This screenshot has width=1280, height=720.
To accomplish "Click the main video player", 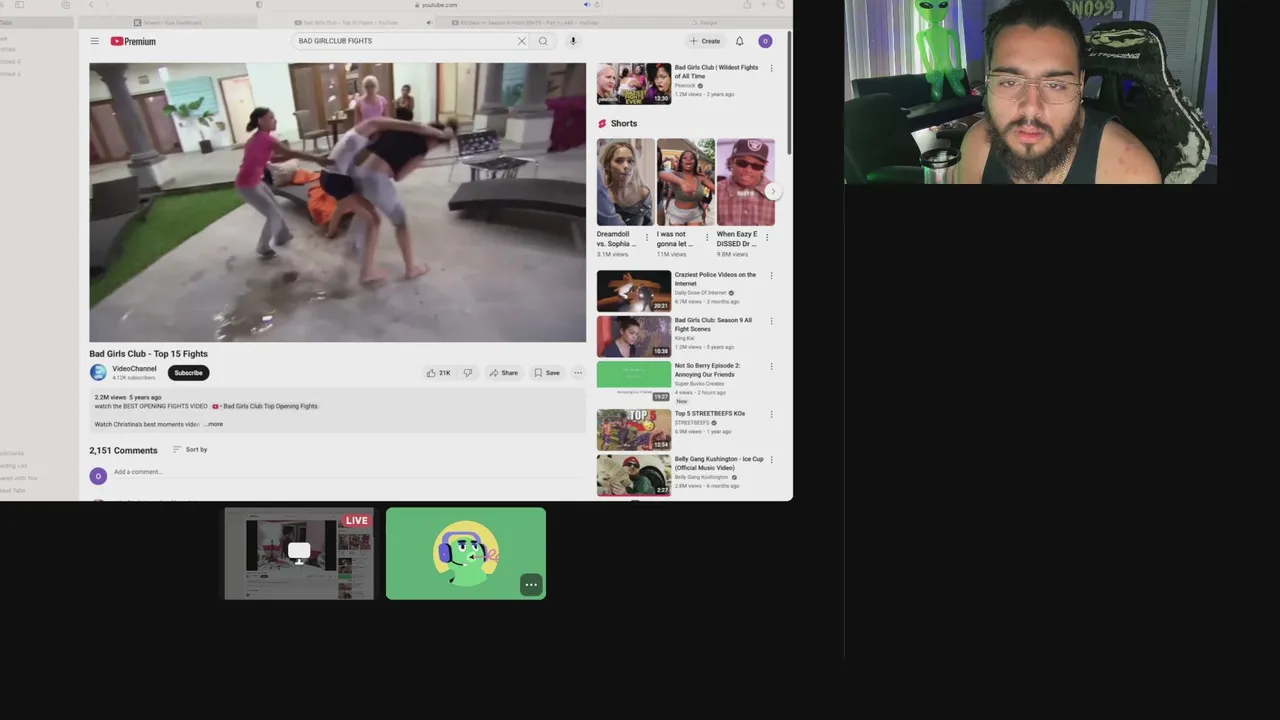I will [337, 203].
